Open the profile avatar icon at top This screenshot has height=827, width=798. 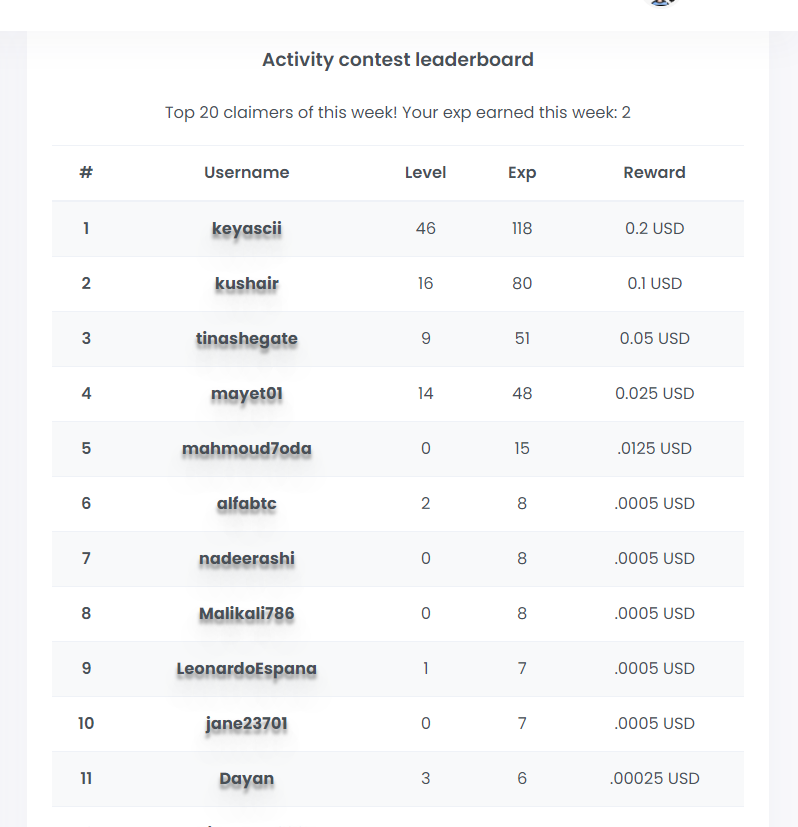(660, 3)
